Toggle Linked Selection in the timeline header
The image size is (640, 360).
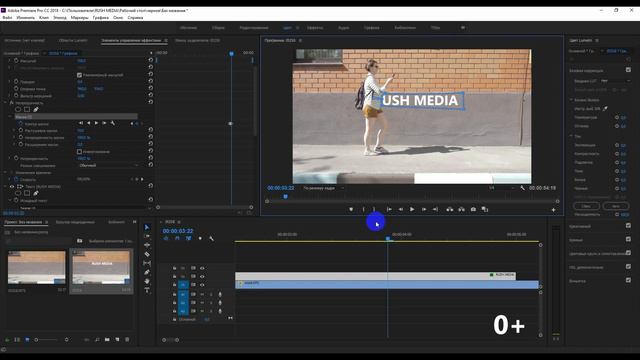[188, 238]
